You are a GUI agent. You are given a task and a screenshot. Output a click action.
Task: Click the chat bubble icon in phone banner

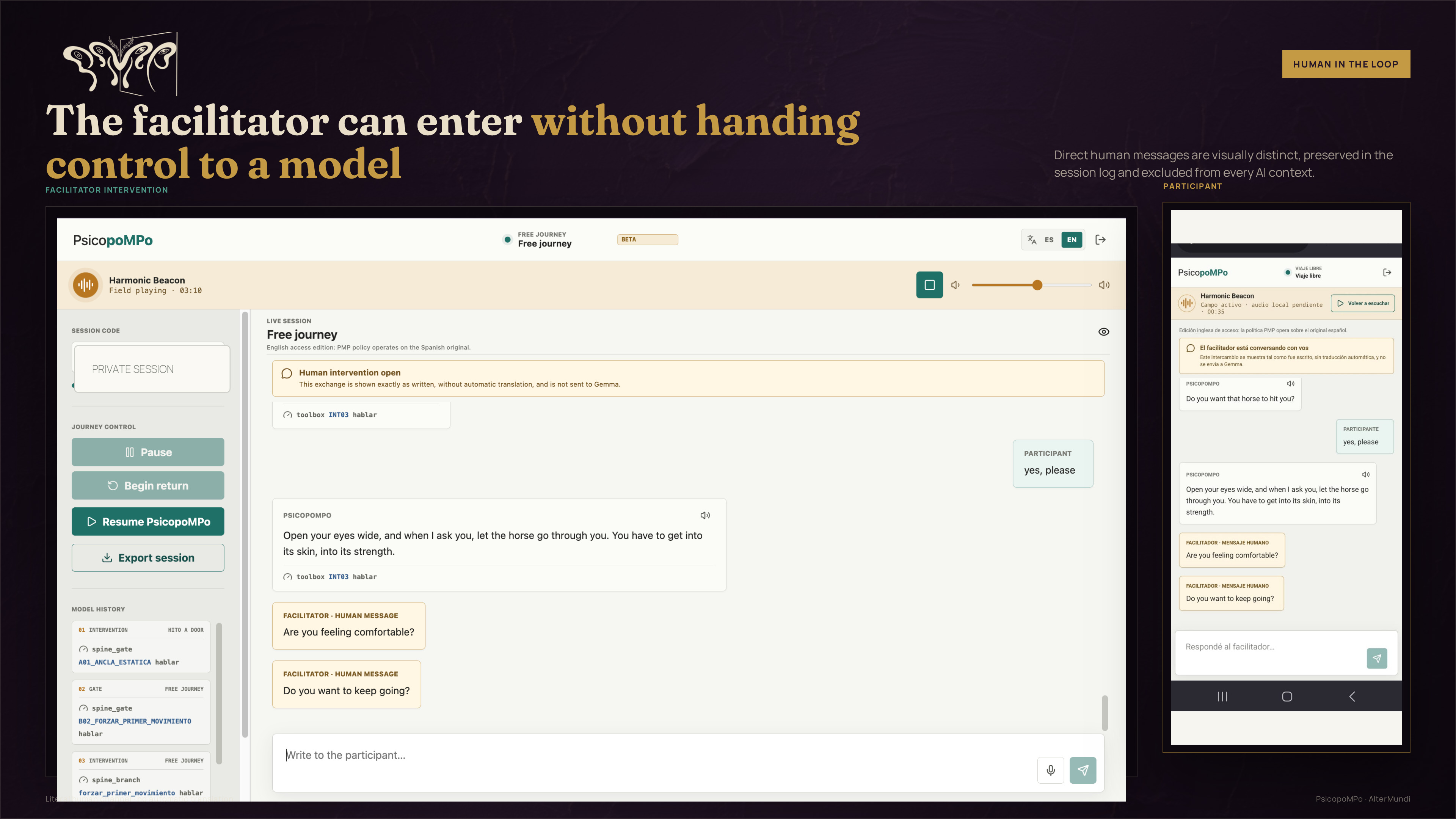[1190, 348]
